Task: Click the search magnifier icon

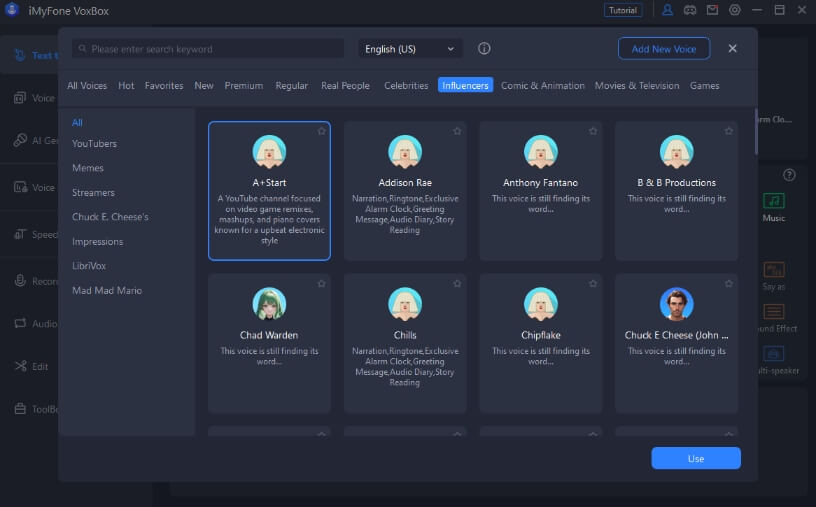Action: [82, 49]
